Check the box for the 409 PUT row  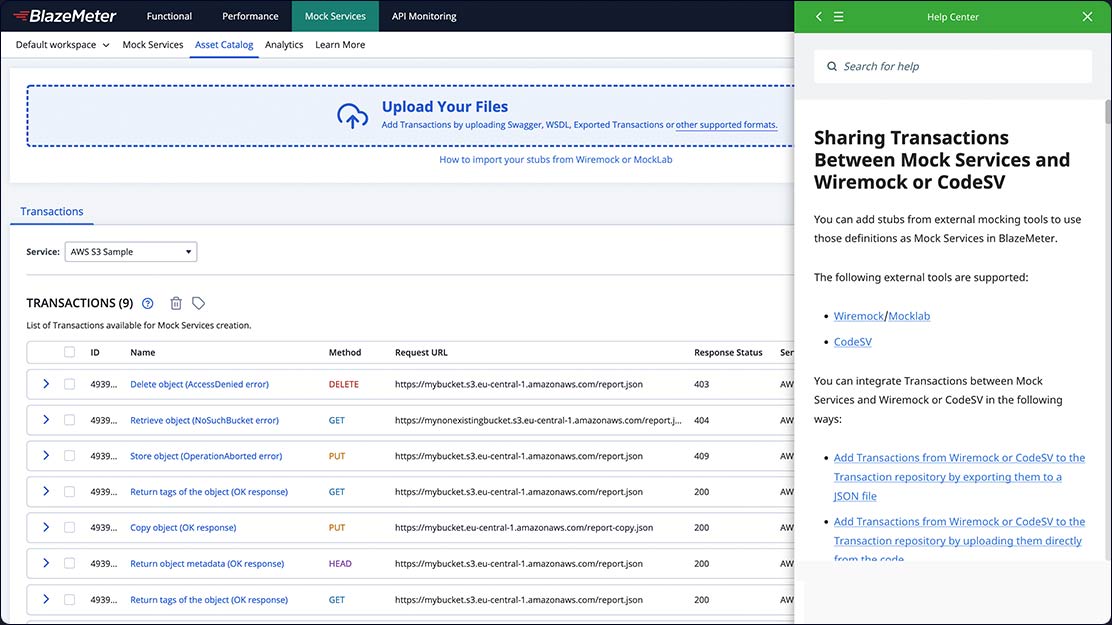pyautogui.click(x=70, y=455)
